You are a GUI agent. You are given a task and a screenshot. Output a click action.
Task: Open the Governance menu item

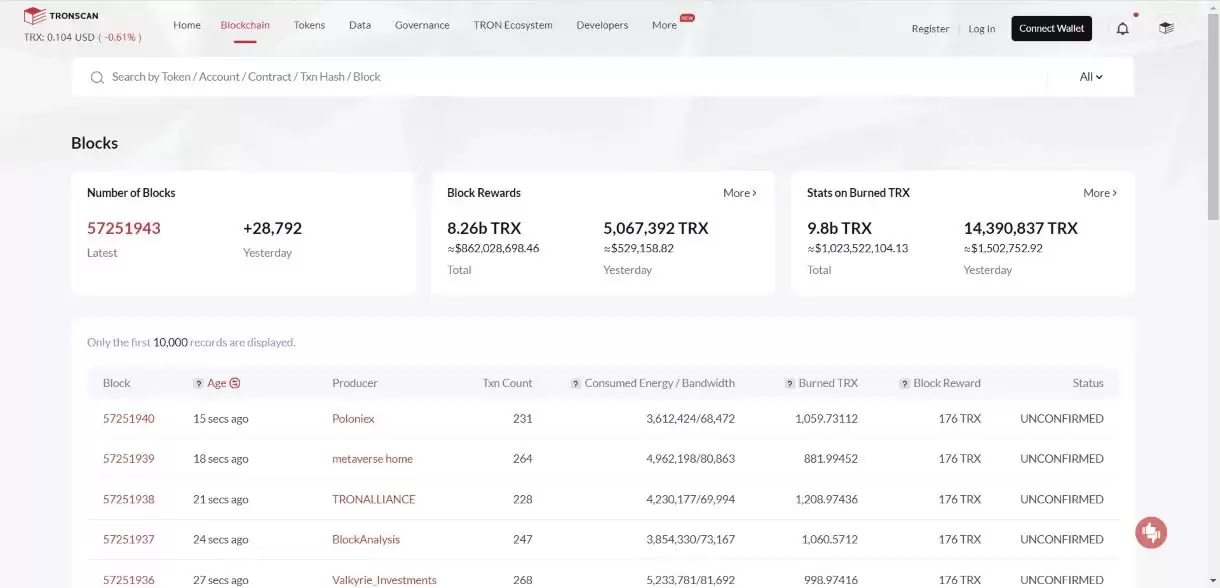click(422, 25)
